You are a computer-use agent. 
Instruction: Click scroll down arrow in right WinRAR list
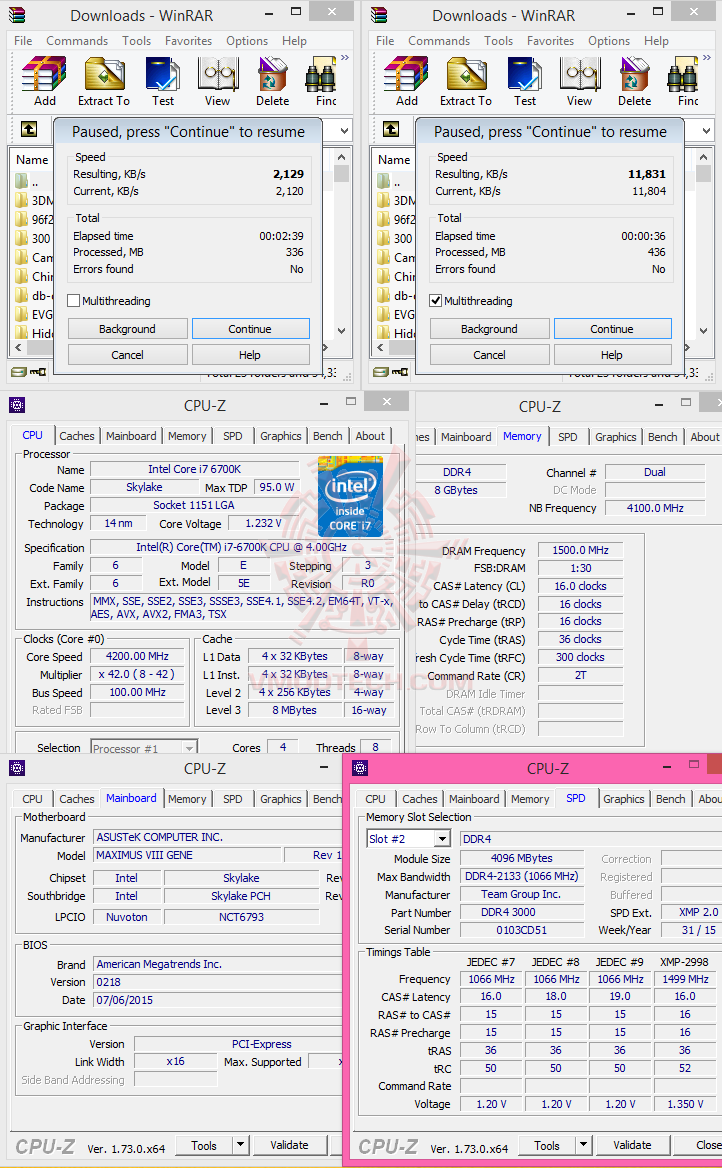click(703, 330)
